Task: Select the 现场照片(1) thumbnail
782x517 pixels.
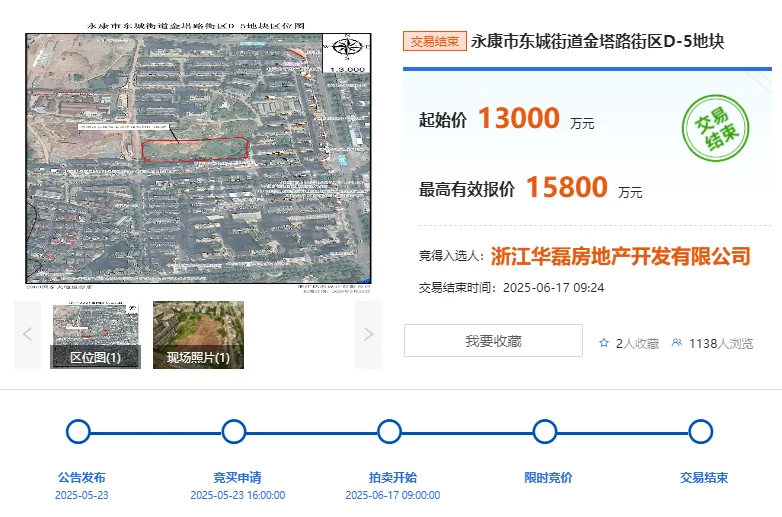Action: (x=198, y=335)
